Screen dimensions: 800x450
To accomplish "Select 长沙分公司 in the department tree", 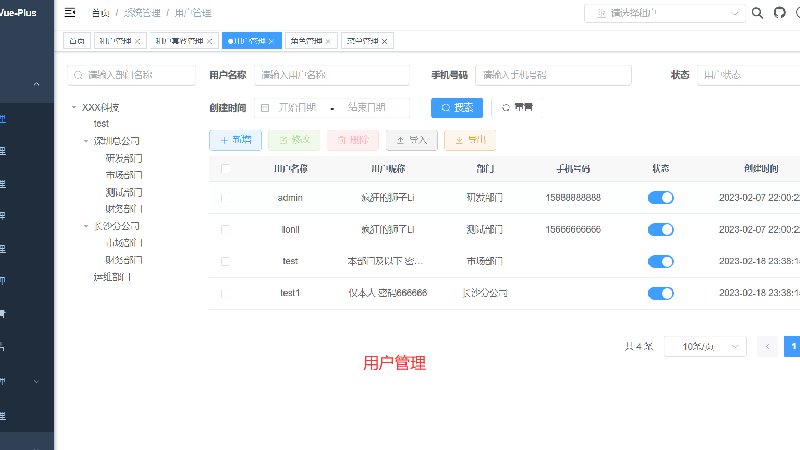I will pos(116,226).
